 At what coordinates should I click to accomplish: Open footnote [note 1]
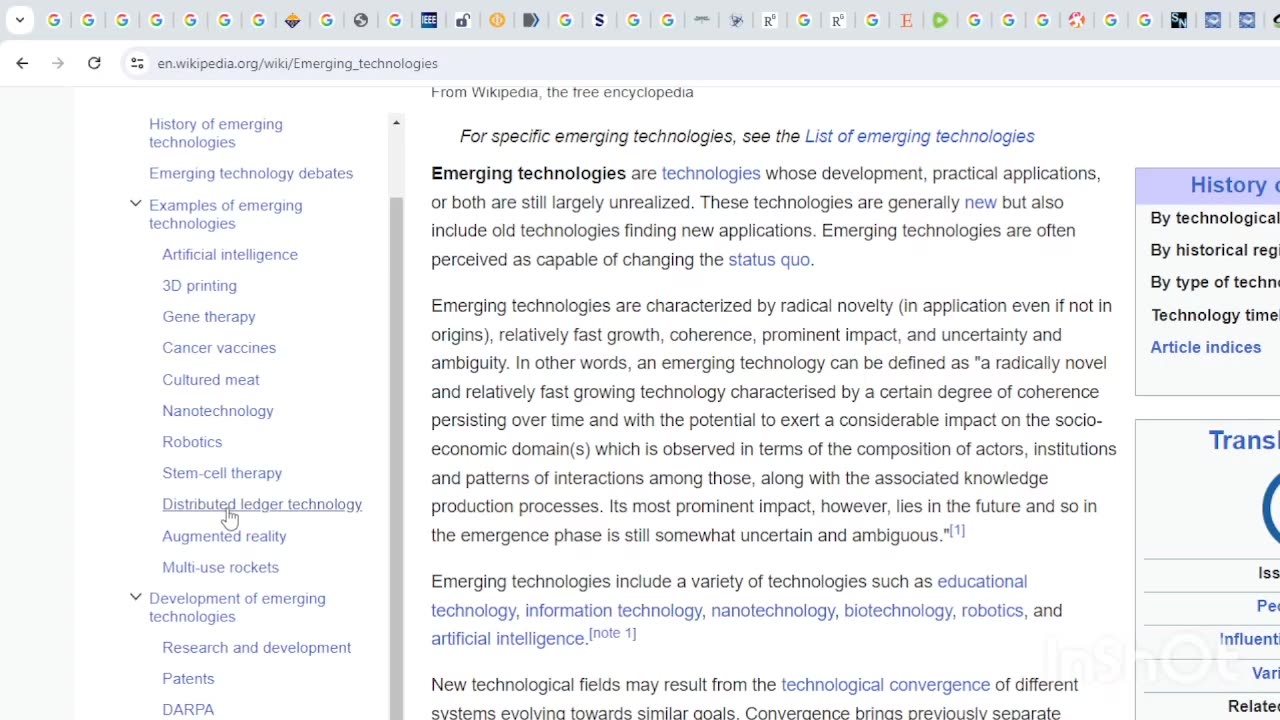tap(612, 633)
